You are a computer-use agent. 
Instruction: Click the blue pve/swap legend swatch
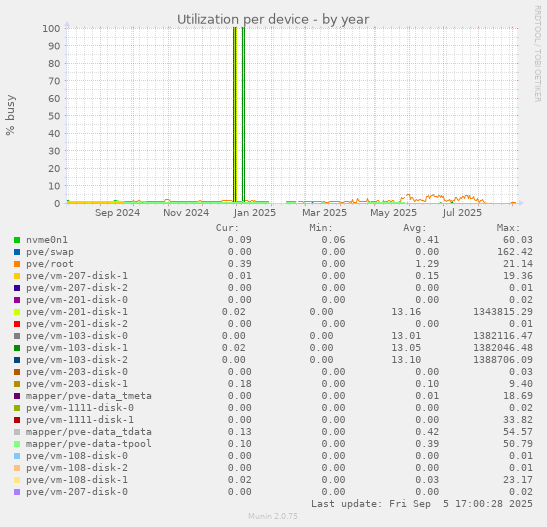click(17, 252)
